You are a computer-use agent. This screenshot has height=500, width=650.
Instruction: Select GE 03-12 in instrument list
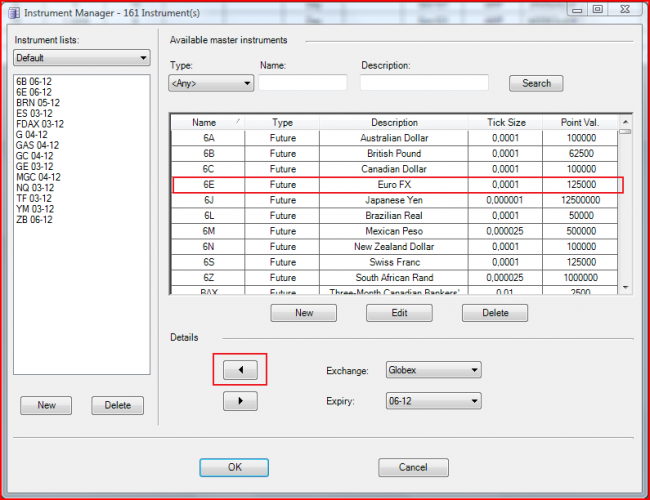35,167
